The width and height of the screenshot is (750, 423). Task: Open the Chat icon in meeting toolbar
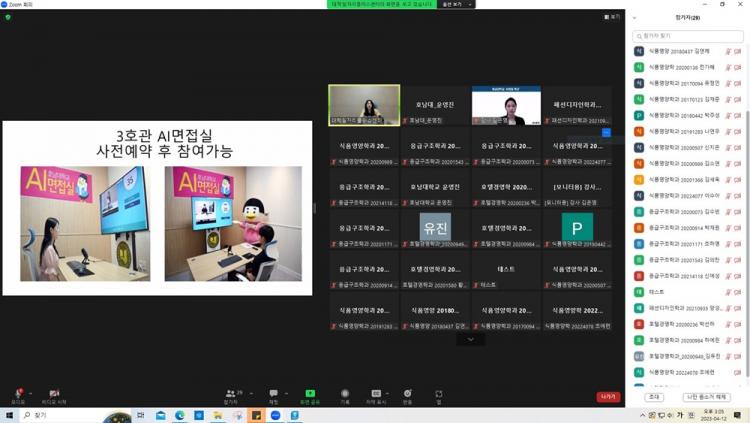click(274, 394)
